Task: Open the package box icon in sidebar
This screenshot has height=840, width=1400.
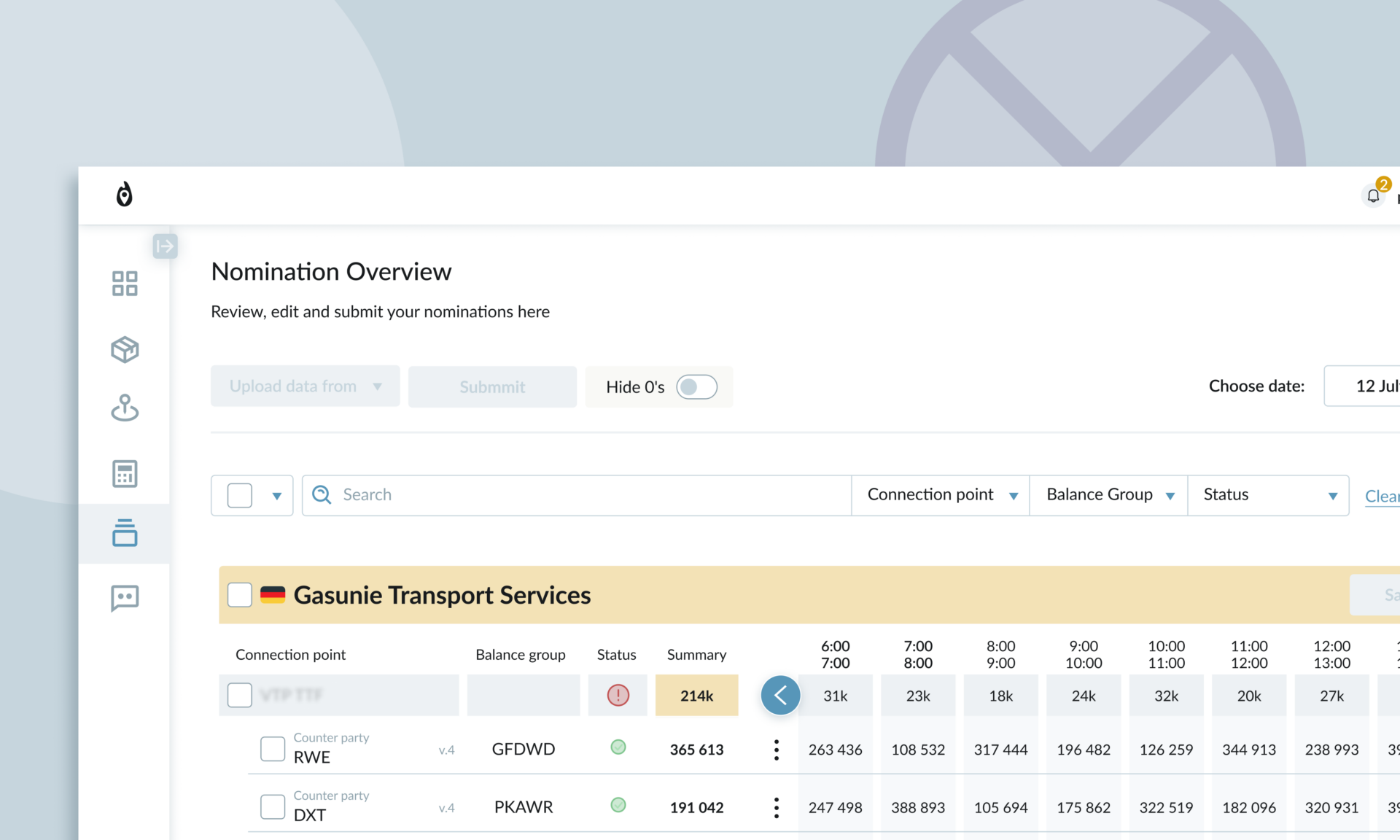Action: [125, 349]
